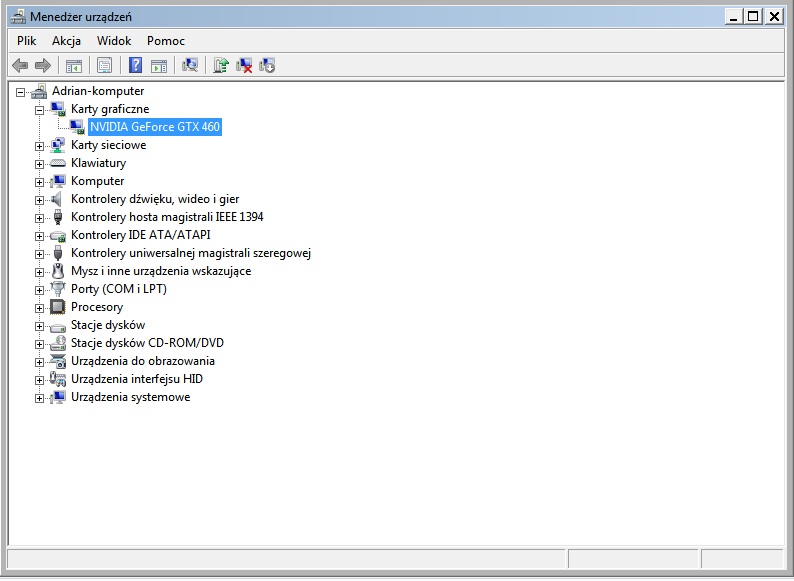Expand Urządzenia systemowe node
Viewport: 794px width, 581px height.
(39, 398)
